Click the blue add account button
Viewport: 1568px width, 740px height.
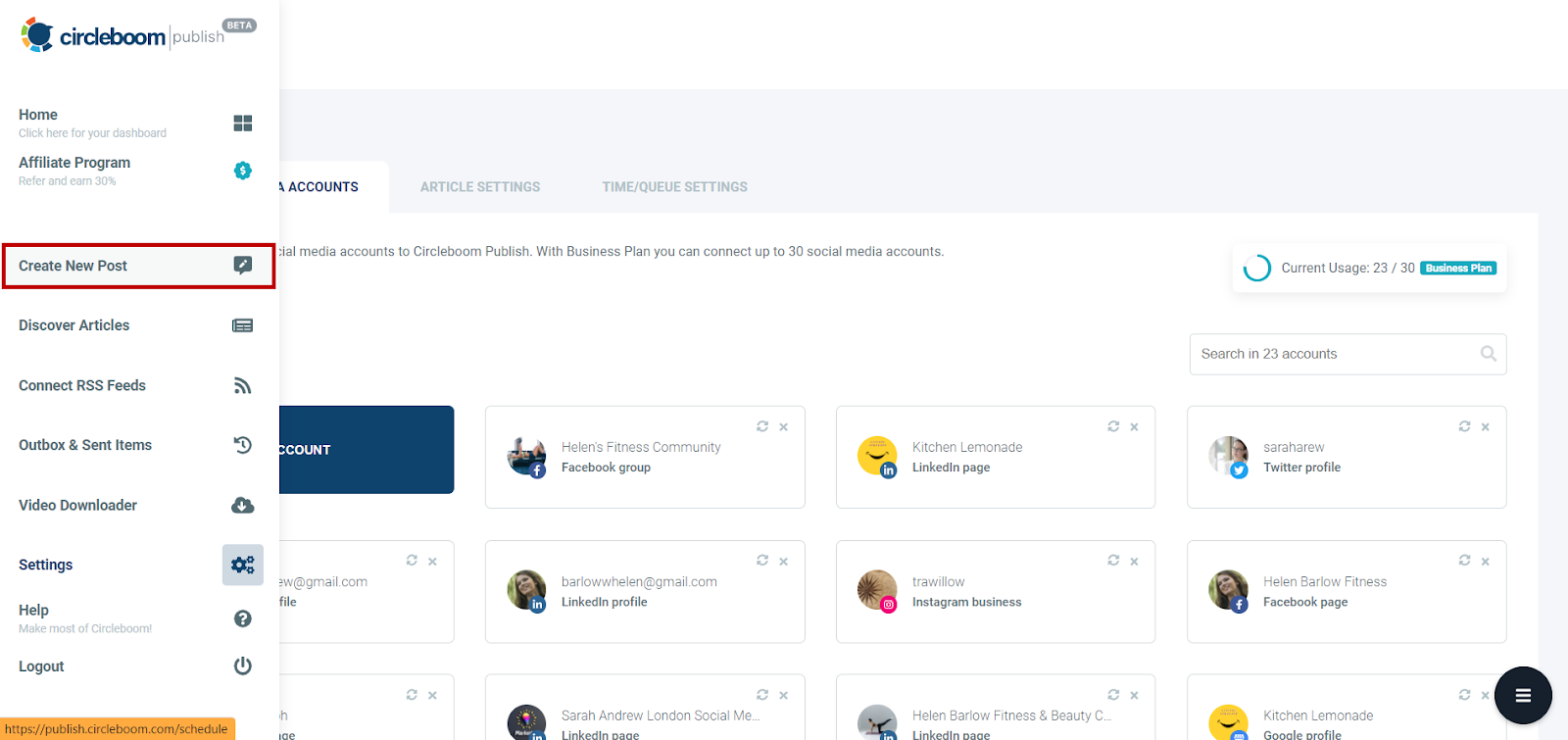(367, 450)
